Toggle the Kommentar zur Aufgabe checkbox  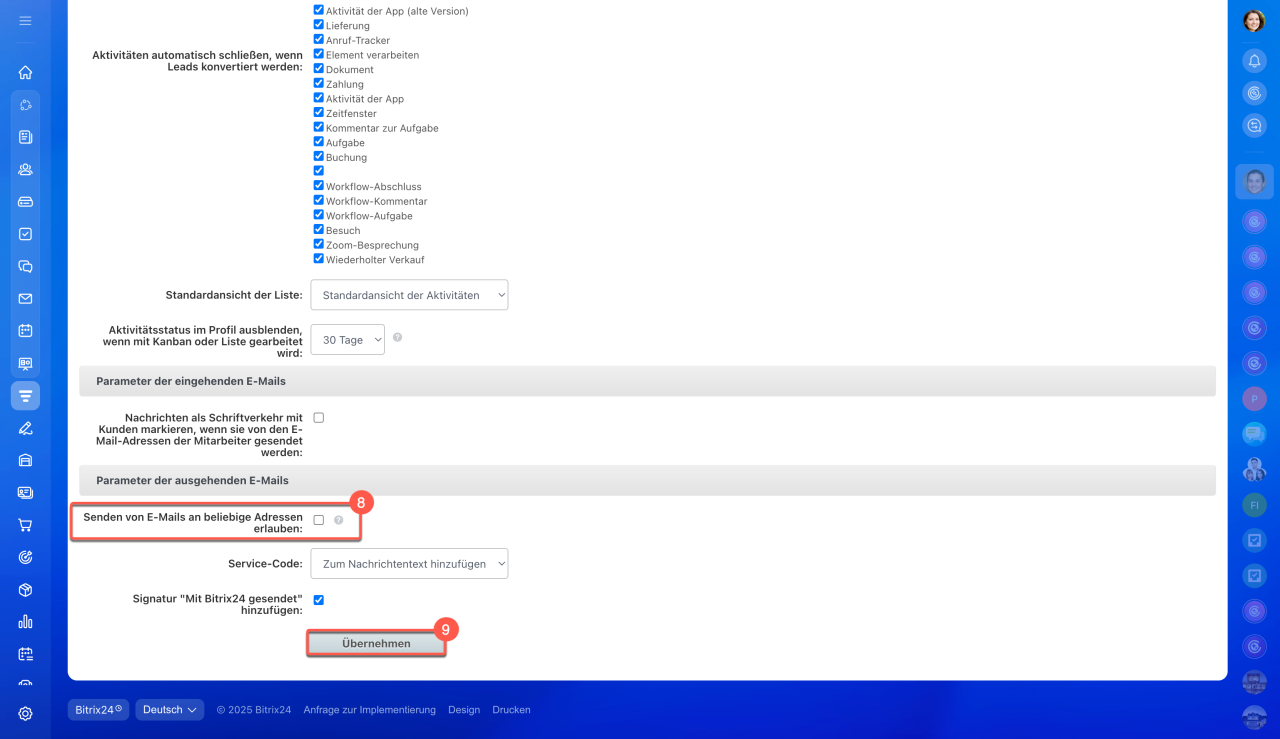[x=318, y=127]
